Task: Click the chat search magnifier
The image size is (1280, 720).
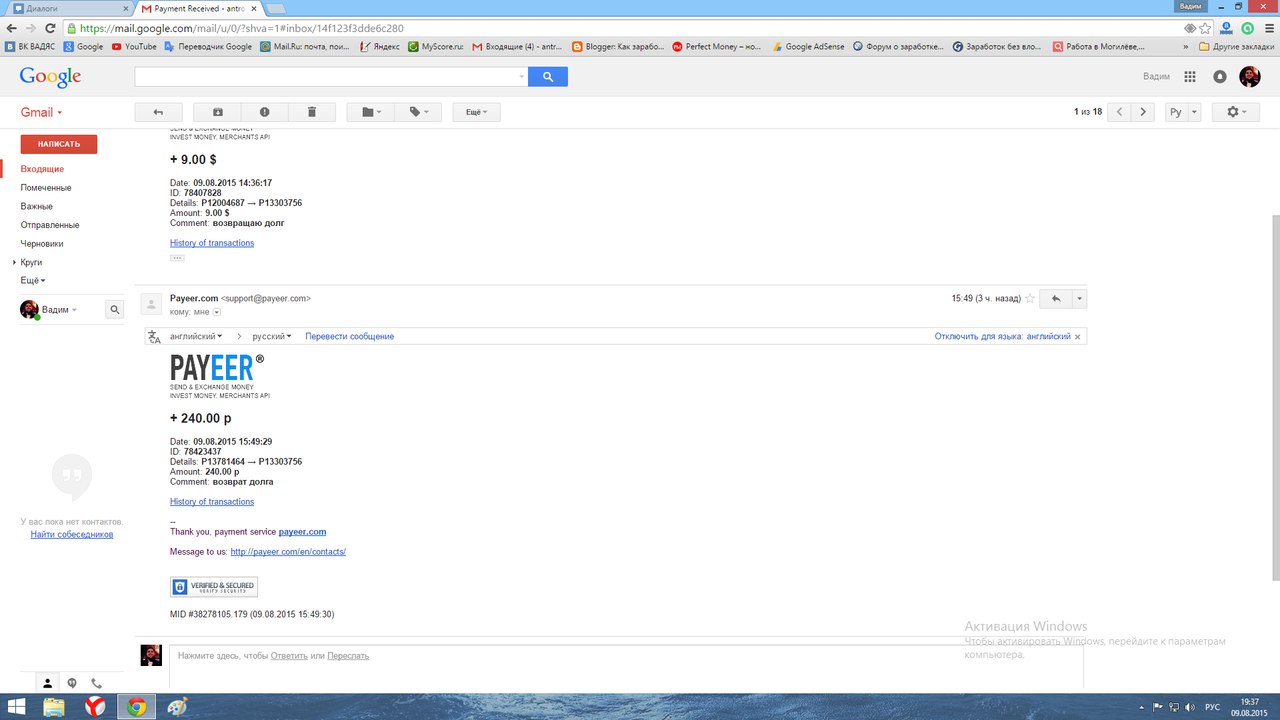Action: coord(114,310)
